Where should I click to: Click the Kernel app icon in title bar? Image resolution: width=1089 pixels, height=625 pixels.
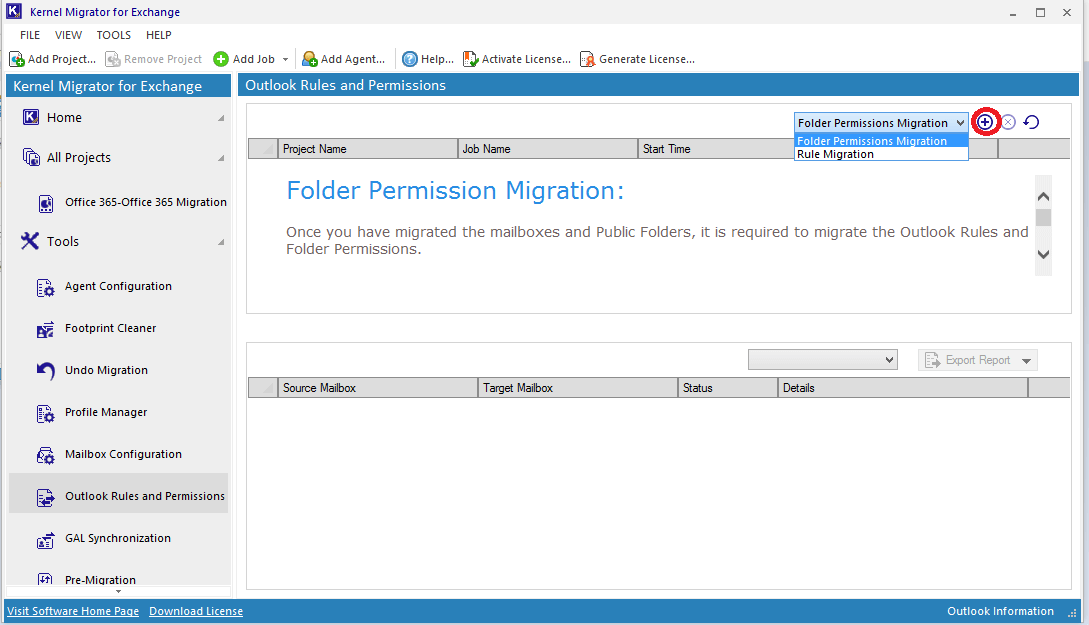14,11
